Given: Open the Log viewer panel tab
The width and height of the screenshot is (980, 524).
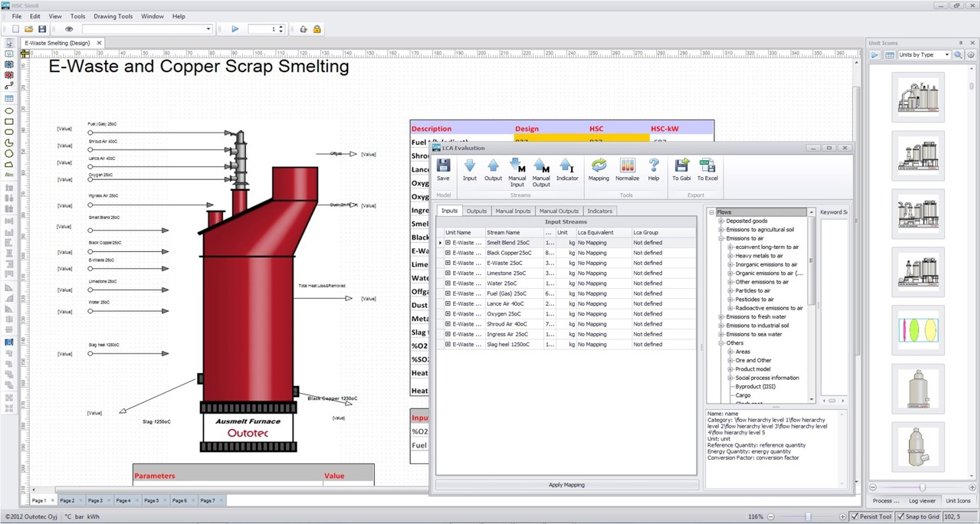Looking at the screenshot, I should coord(922,501).
